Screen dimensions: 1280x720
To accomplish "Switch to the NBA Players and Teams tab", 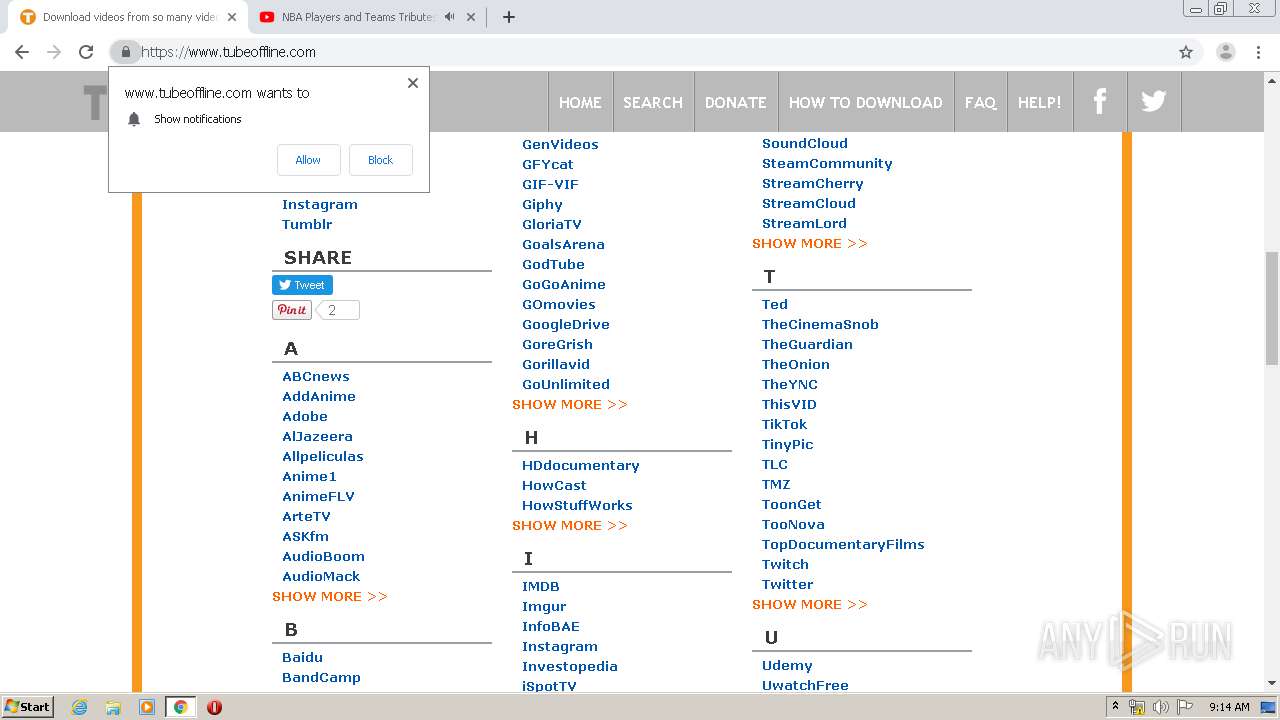I will pos(357,17).
